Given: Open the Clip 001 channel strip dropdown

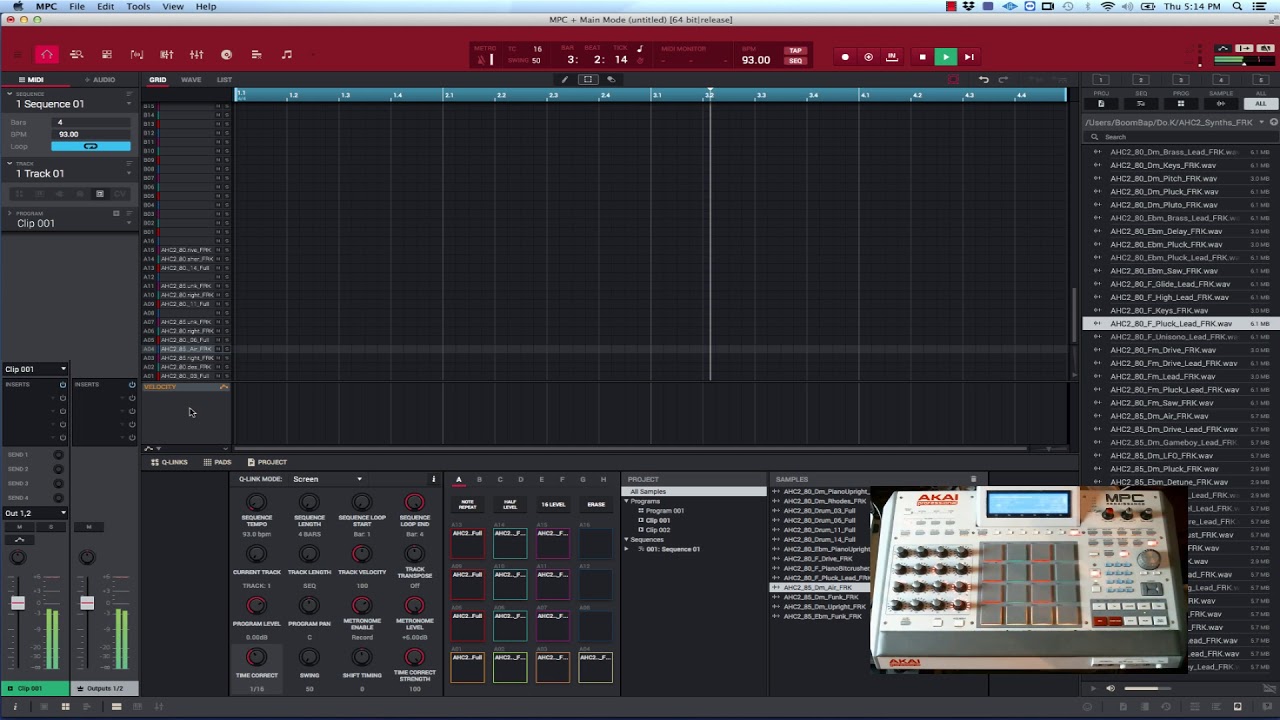Looking at the screenshot, I should point(36,369).
